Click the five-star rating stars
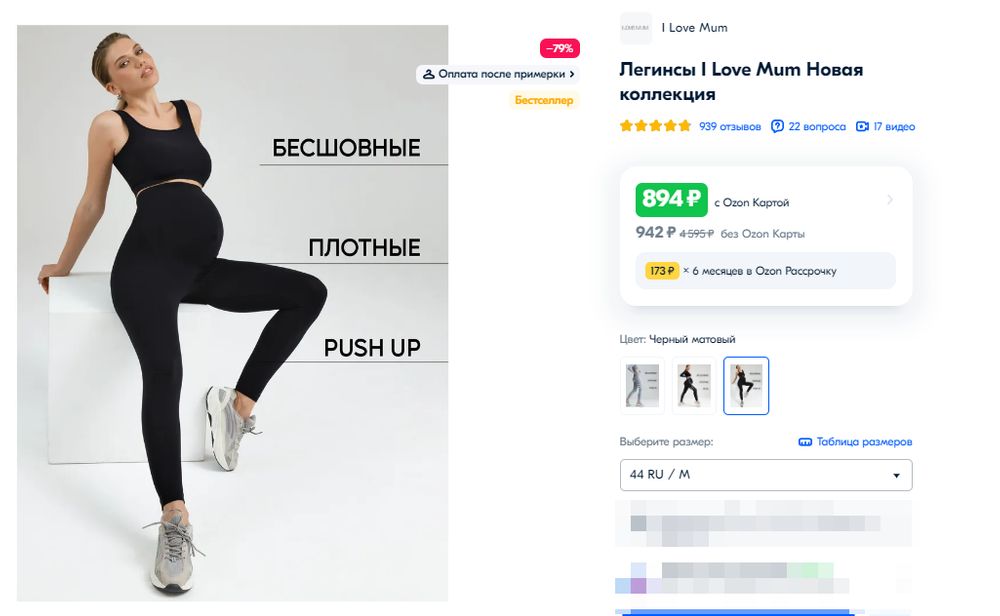Screen dimensions: 1000x616 point(654,126)
